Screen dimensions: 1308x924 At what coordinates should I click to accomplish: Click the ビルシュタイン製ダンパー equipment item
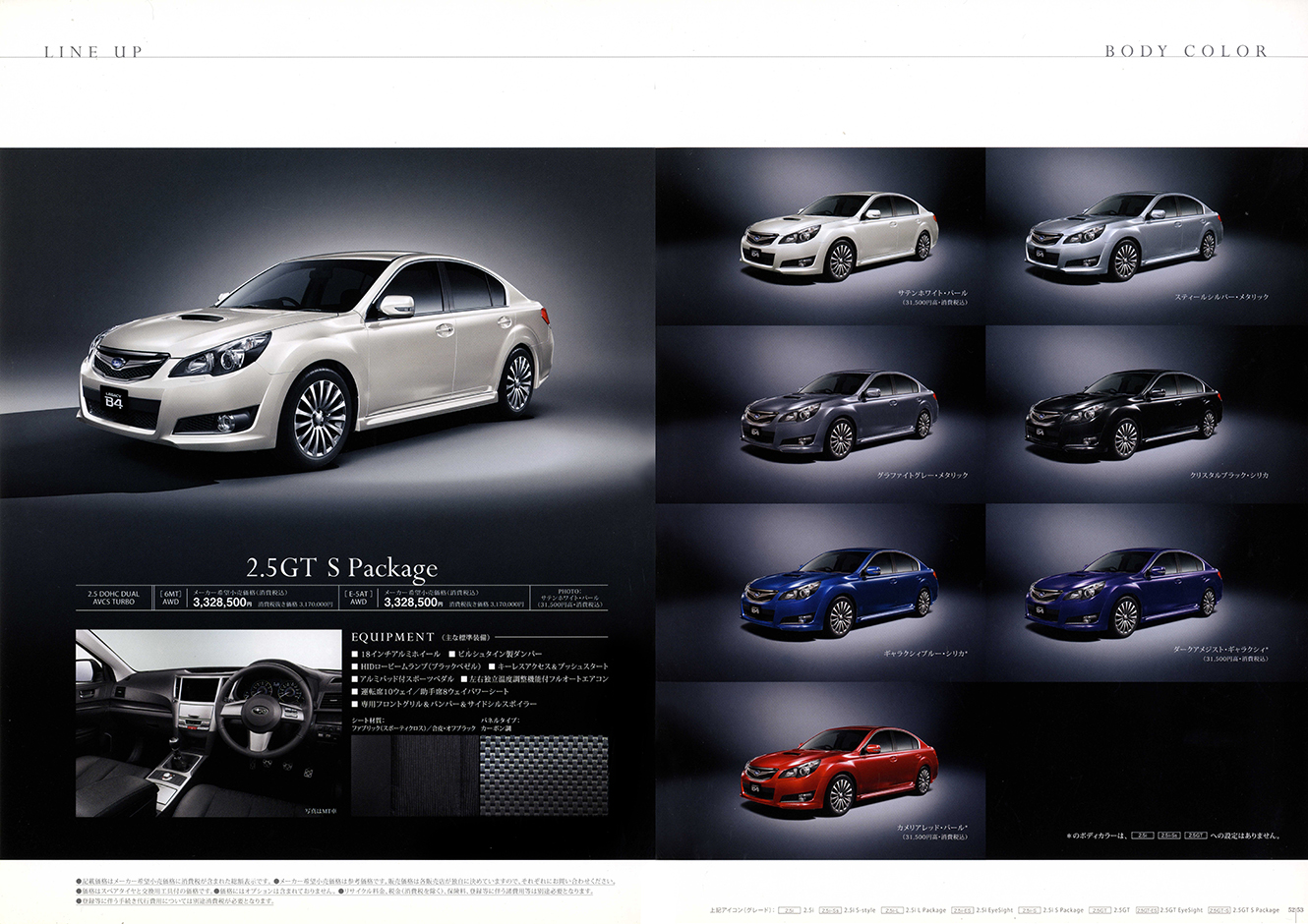click(495, 654)
